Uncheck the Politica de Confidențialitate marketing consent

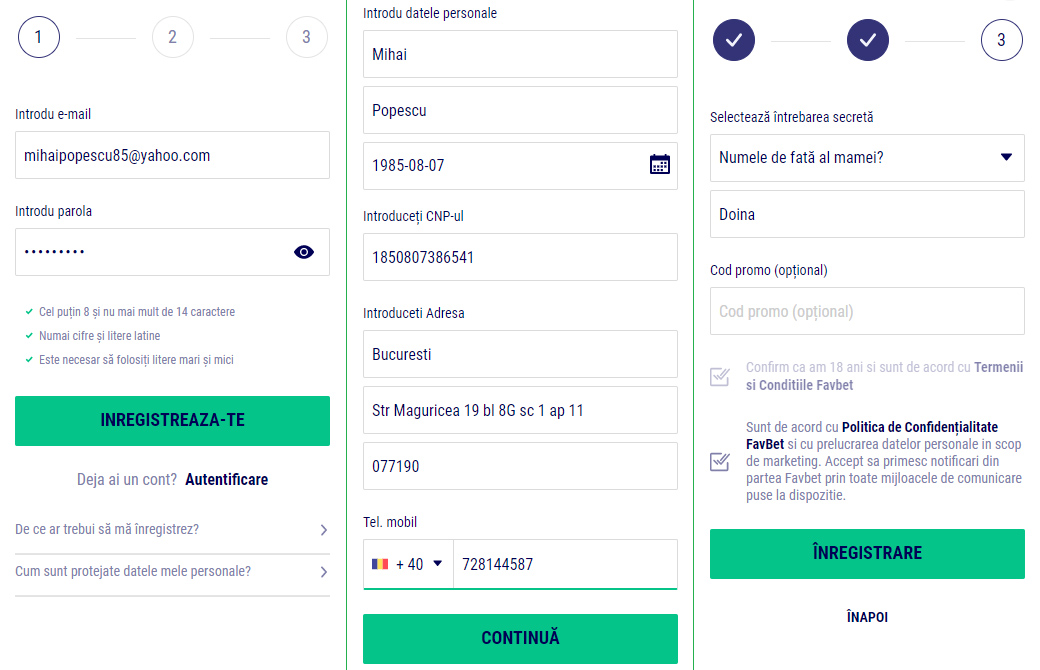[x=719, y=460]
